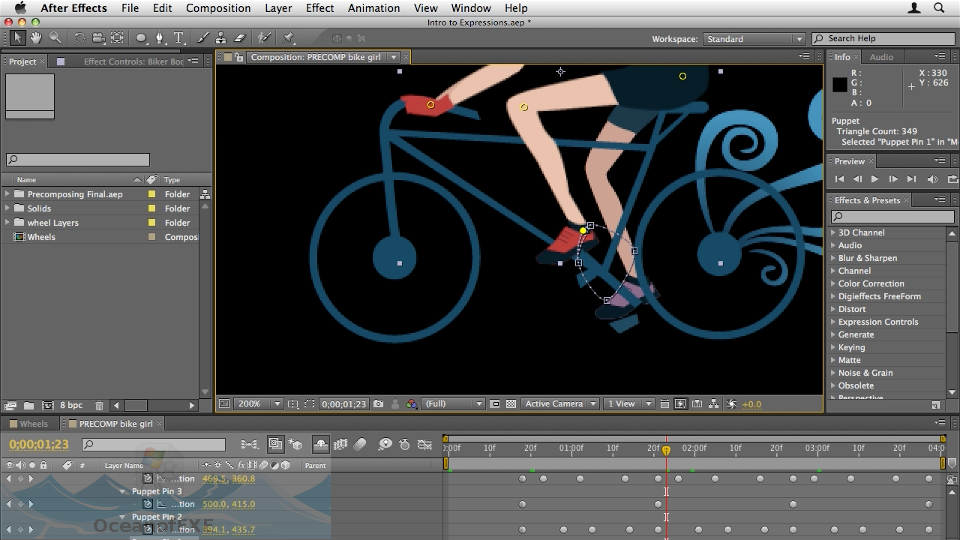Select the Hand tool in the toolbar
Screen dimensions: 960x540
(x=36, y=38)
